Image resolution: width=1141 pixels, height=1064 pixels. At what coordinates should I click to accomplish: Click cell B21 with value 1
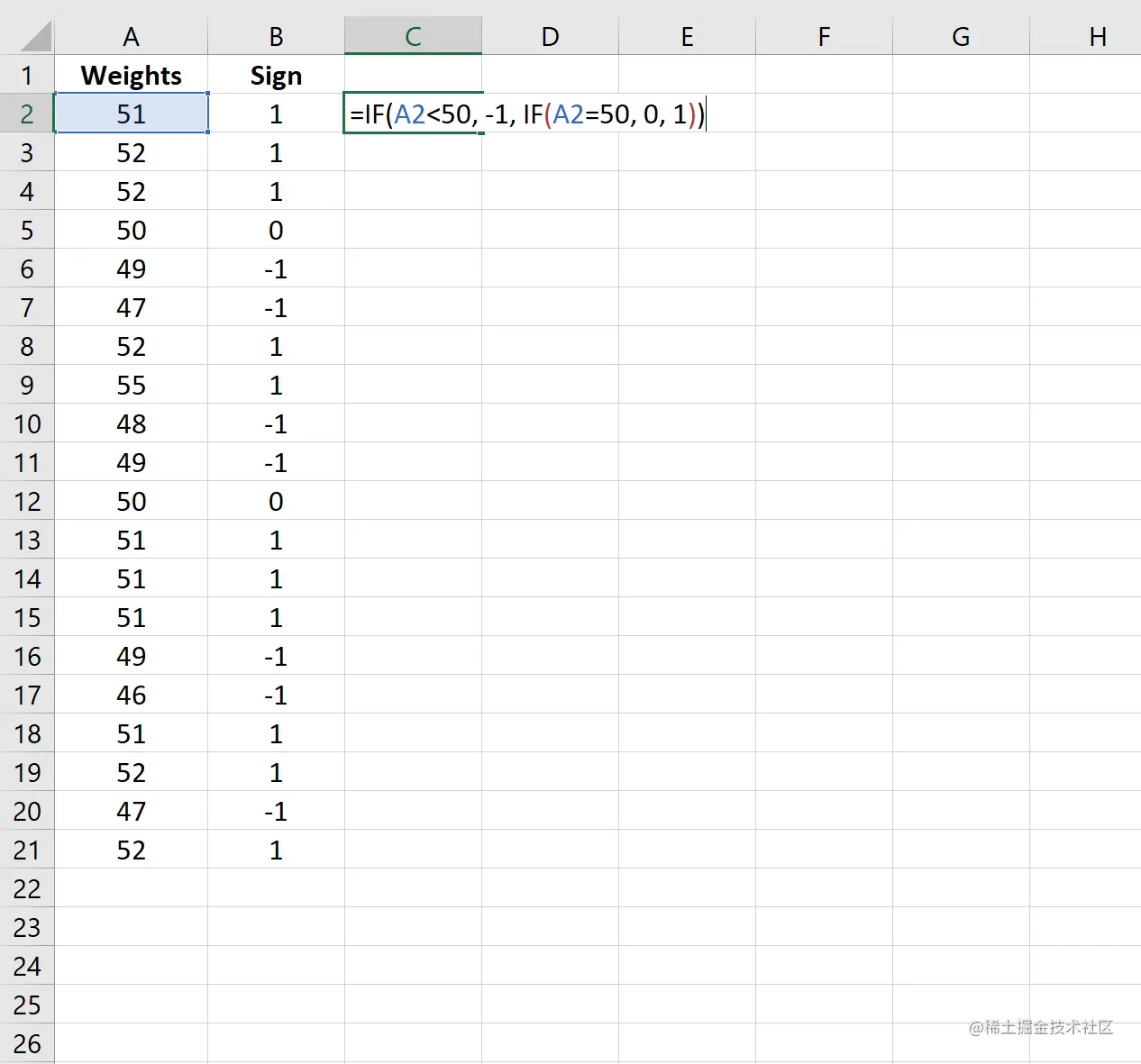coord(276,850)
